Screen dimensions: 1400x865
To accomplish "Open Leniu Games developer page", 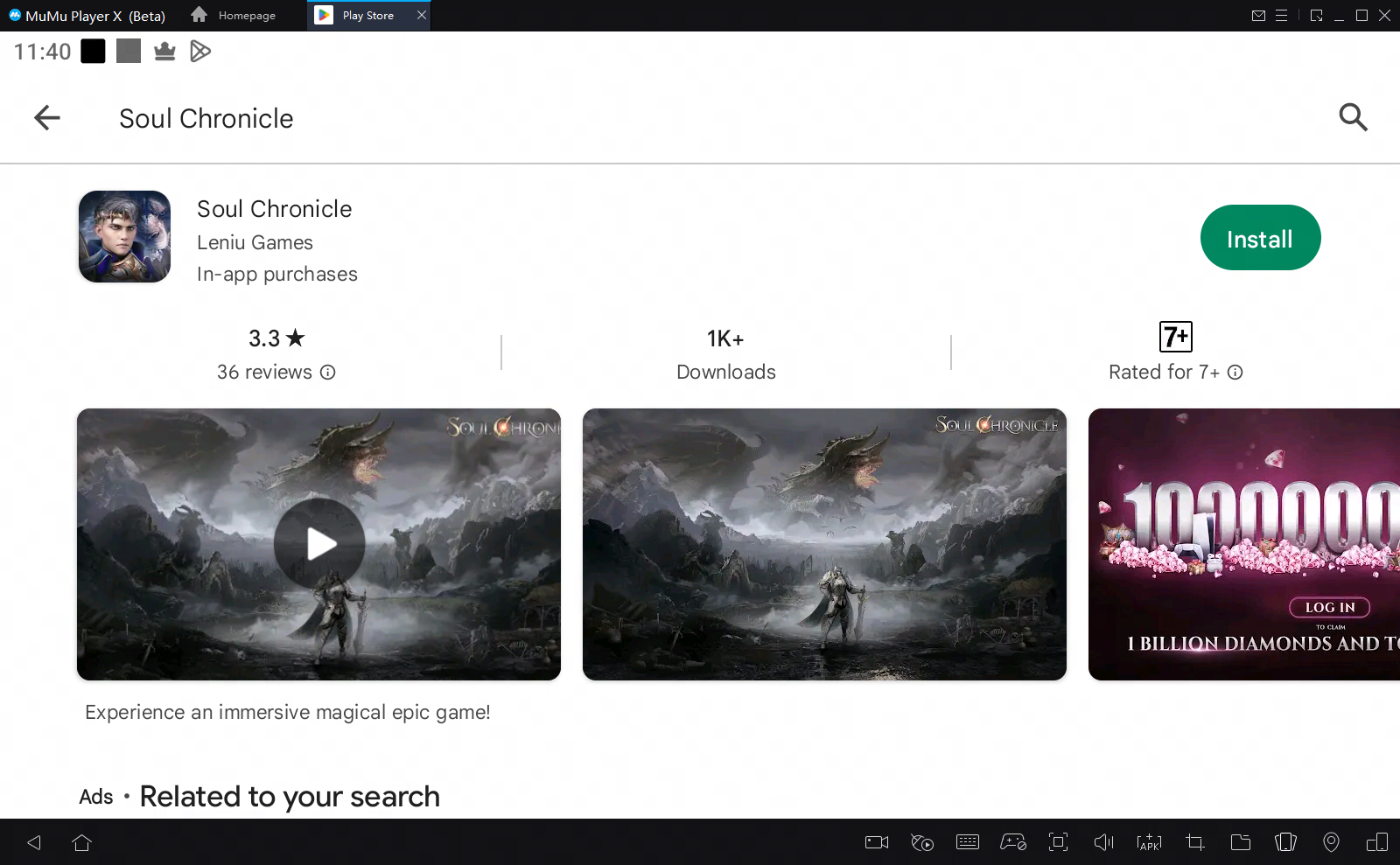I will click(x=255, y=242).
